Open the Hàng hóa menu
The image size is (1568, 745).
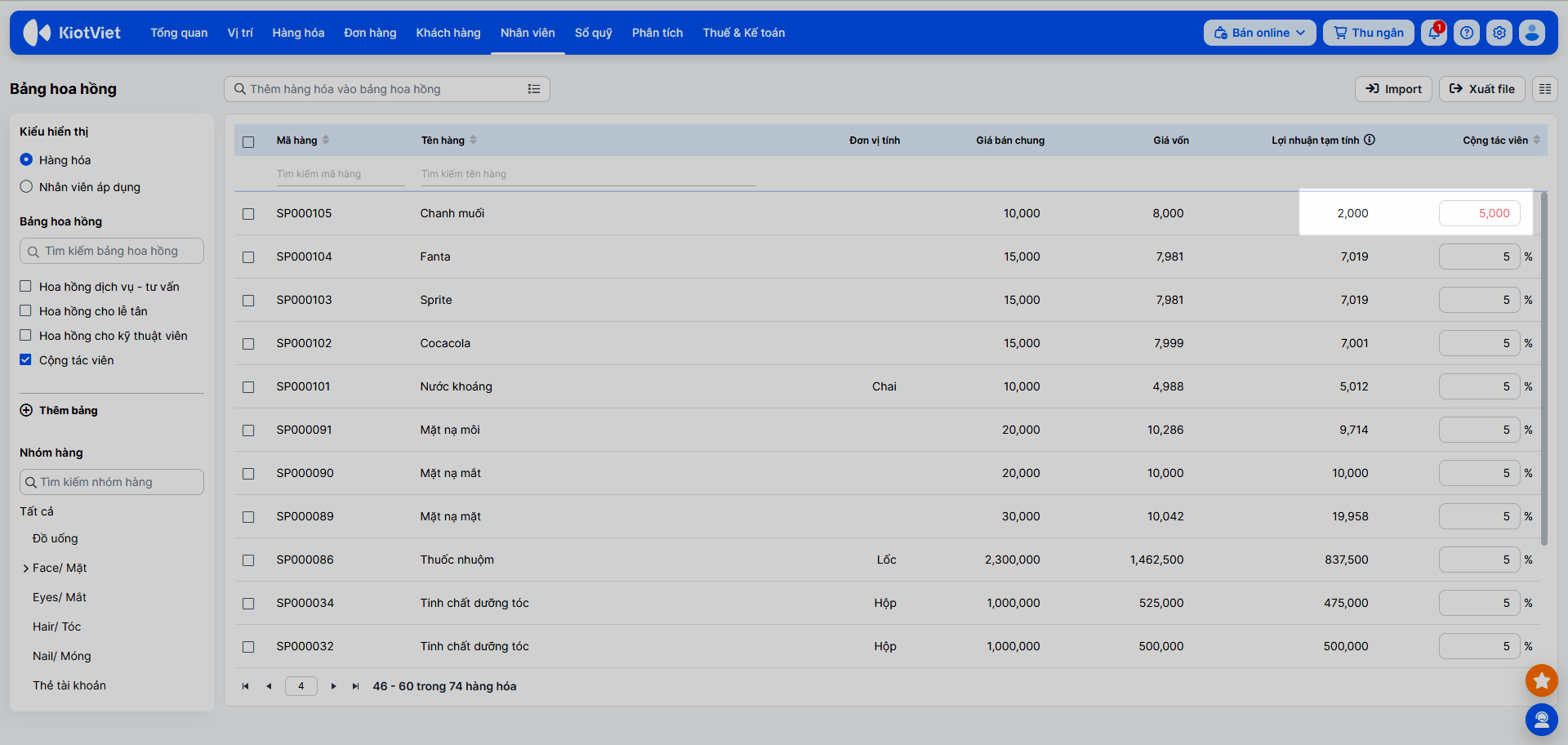coord(298,33)
